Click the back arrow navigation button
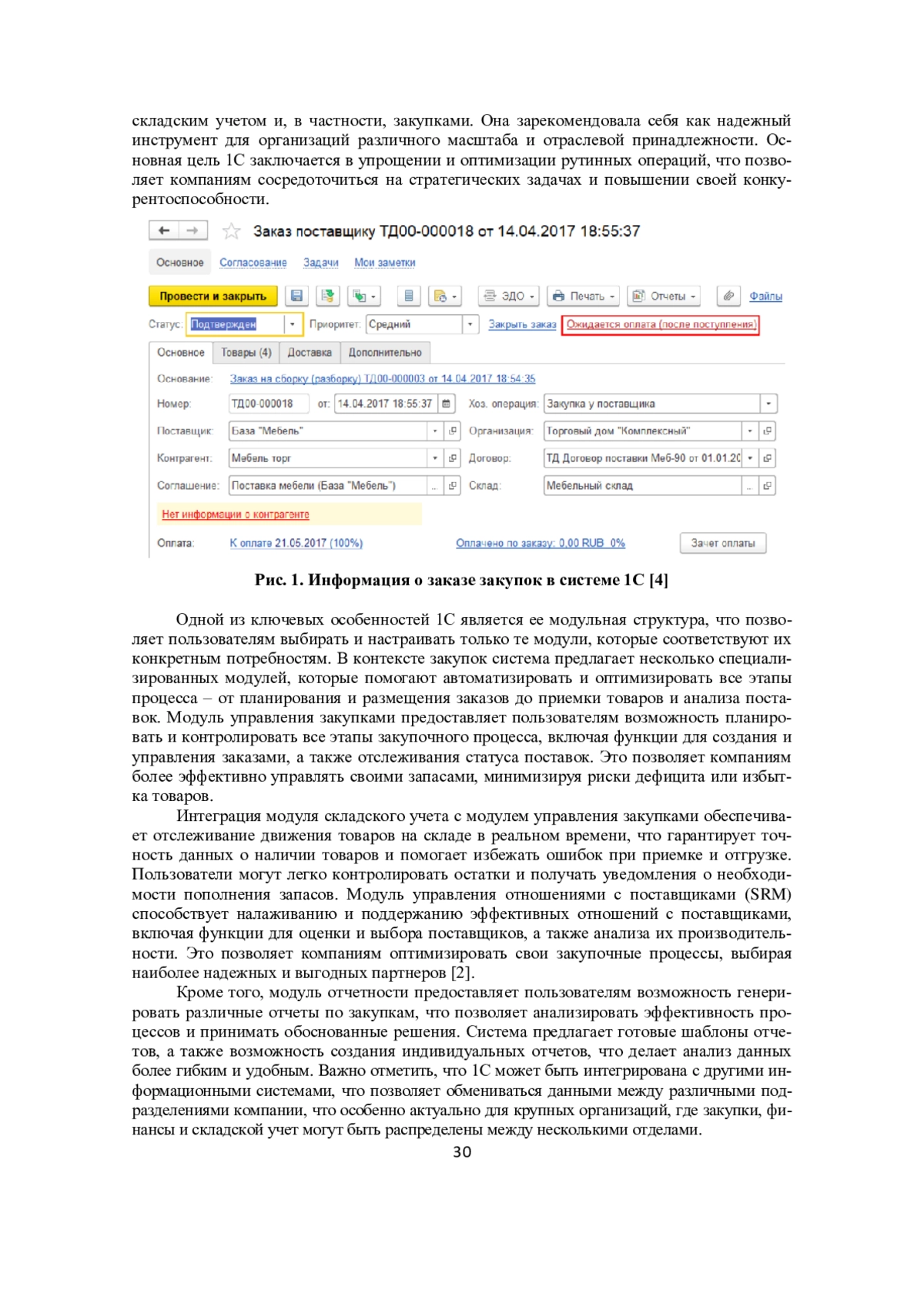Viewport: 924px width, 1307px height. [164, 230]
